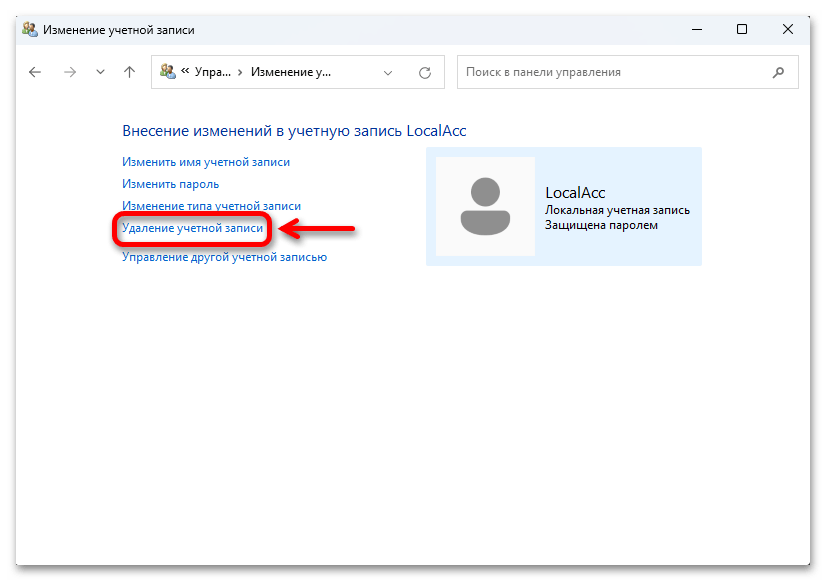Open recent locations chevron next to forward arrow

tap(100, 72)
